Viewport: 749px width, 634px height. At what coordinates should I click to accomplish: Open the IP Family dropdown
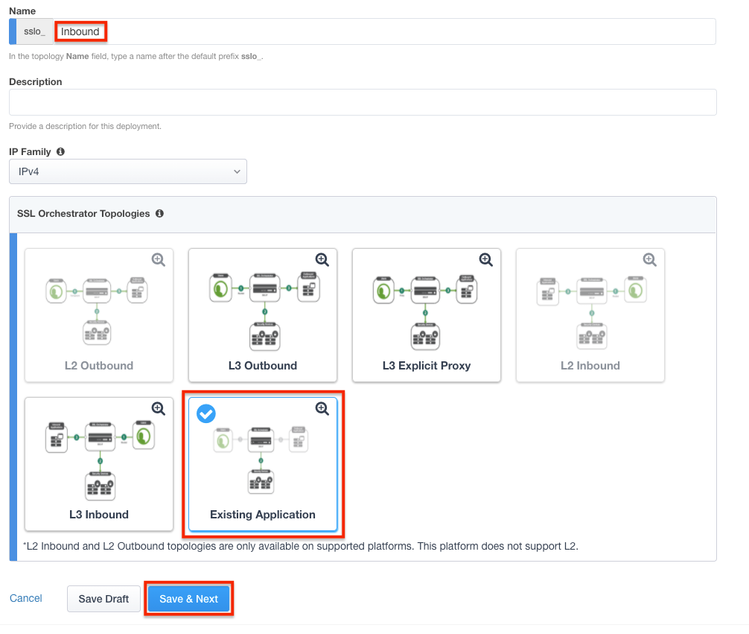128,172
